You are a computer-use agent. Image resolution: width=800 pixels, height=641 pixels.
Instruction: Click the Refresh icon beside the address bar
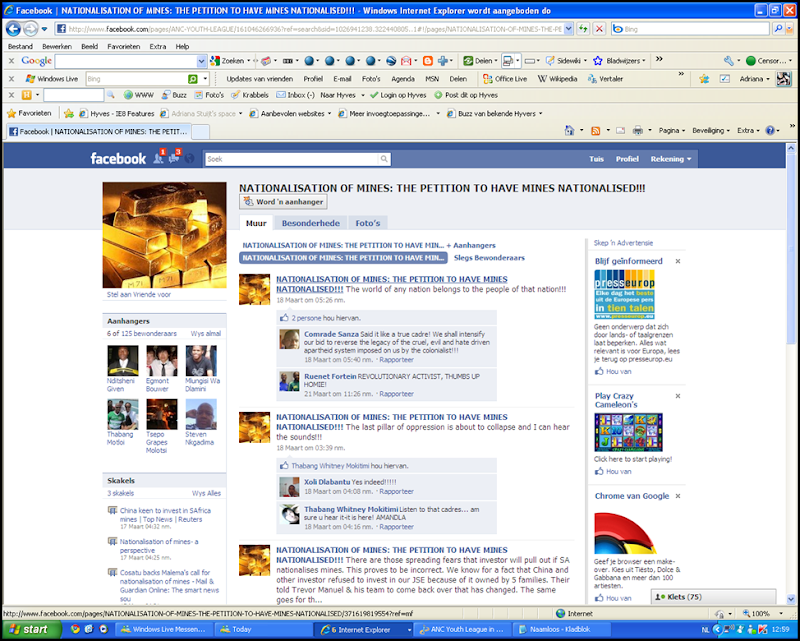[583, 29]
